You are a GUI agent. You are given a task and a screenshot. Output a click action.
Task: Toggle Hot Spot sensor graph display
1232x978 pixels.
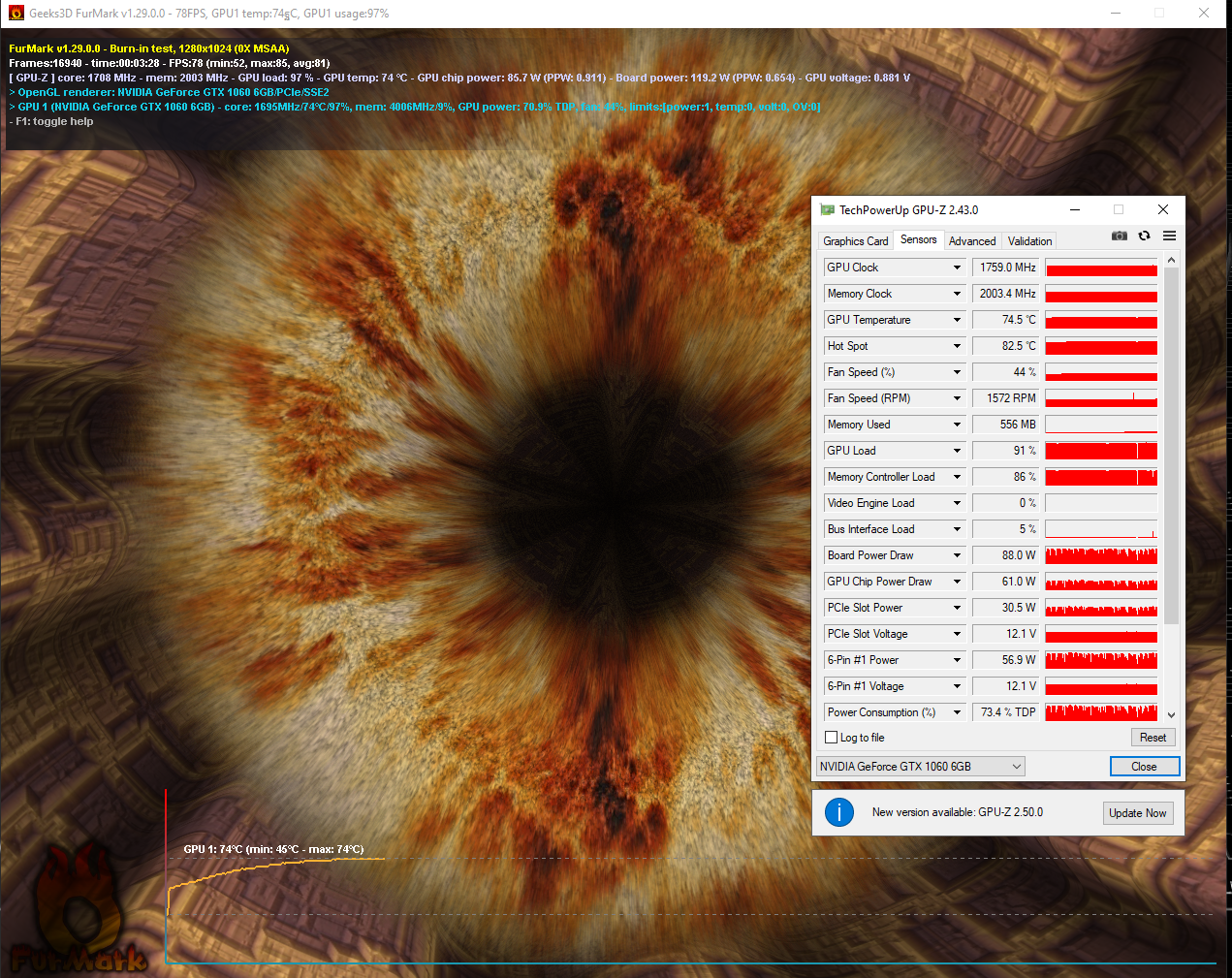[x=1101, y=345]
